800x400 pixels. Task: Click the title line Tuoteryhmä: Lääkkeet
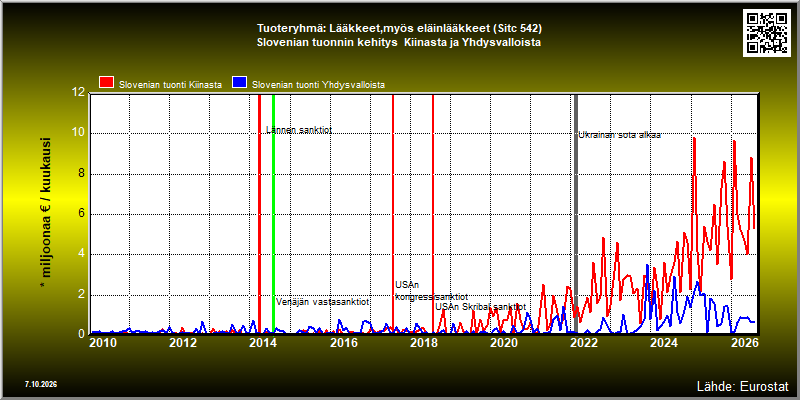coord(399,28)
